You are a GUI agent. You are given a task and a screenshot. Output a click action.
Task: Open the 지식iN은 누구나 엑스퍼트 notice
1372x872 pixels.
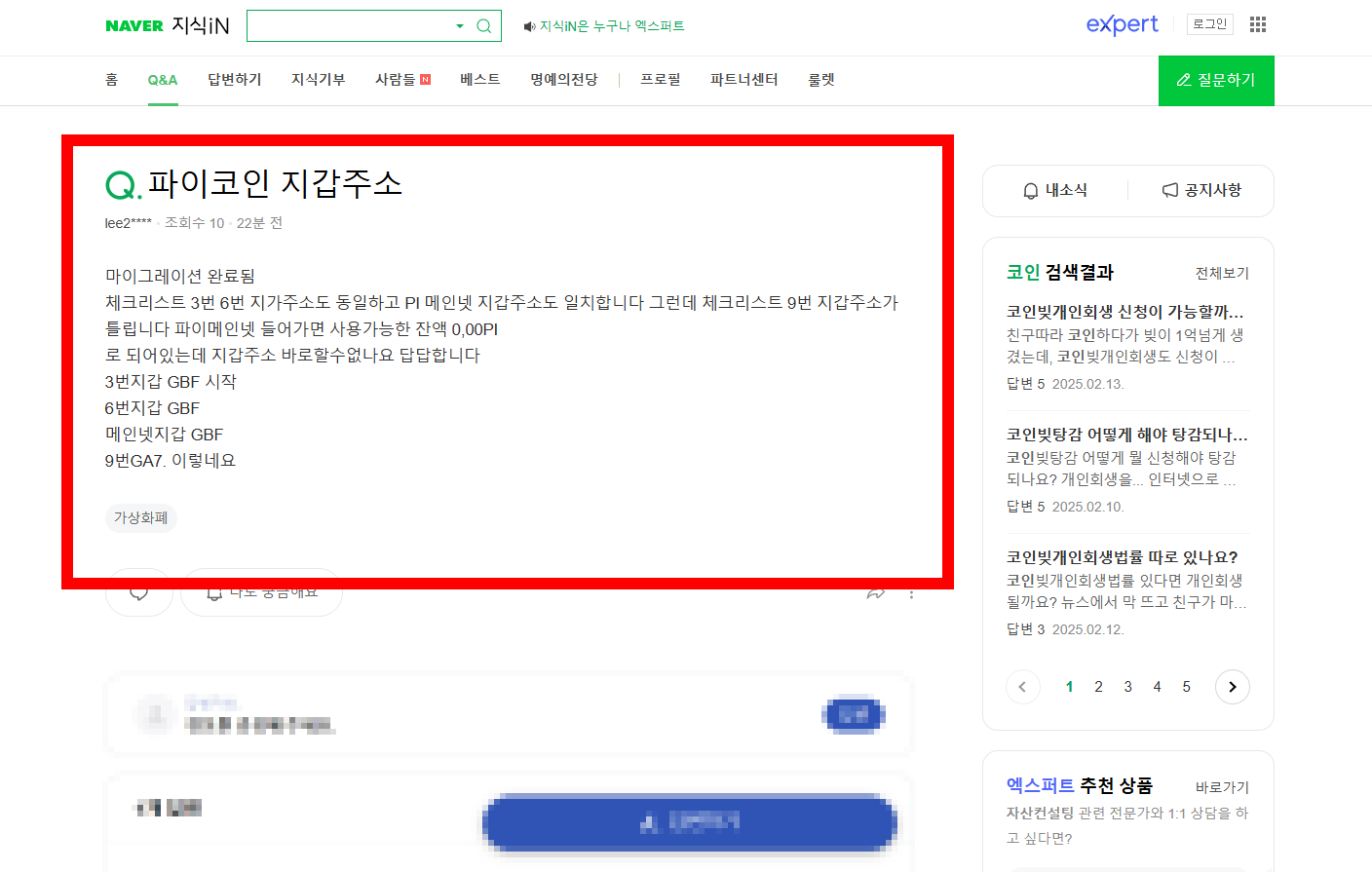point(612,26)
